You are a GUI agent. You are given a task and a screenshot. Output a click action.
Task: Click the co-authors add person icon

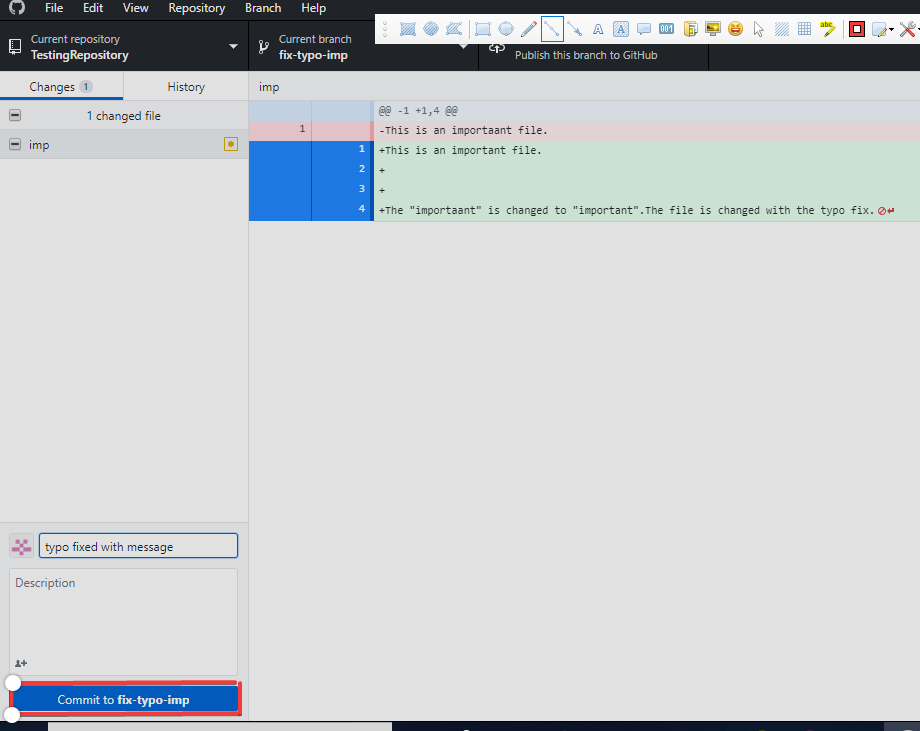[x=21, y=663]
